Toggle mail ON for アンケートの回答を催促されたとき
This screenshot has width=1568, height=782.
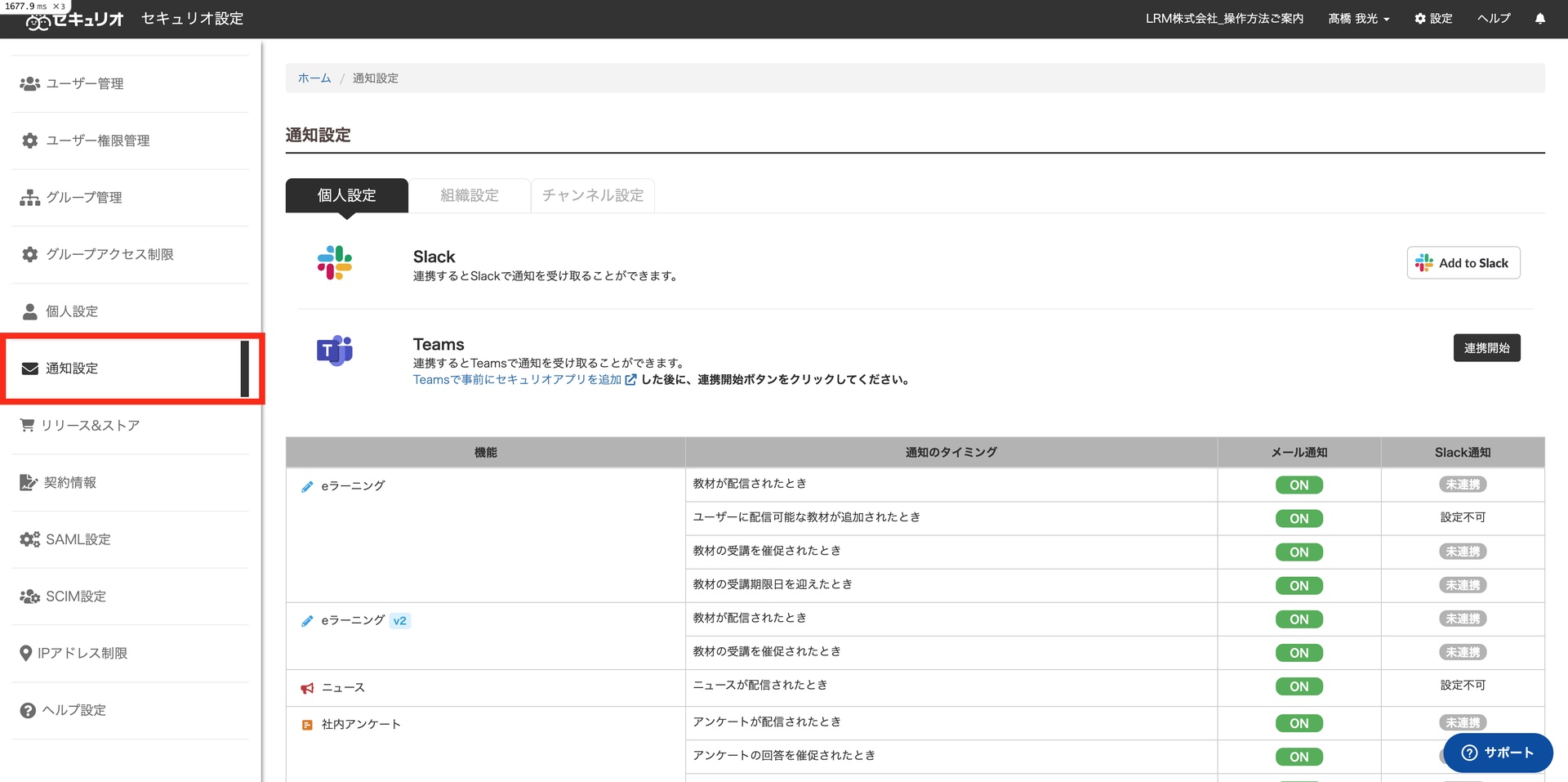(x=1299, y=757)
